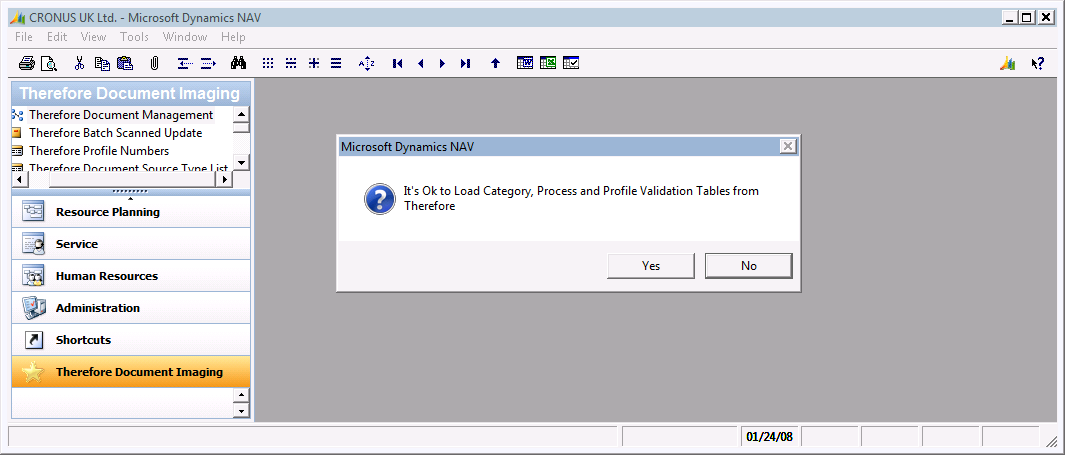Click the pane splitter collapse handle

pos(130,194)
